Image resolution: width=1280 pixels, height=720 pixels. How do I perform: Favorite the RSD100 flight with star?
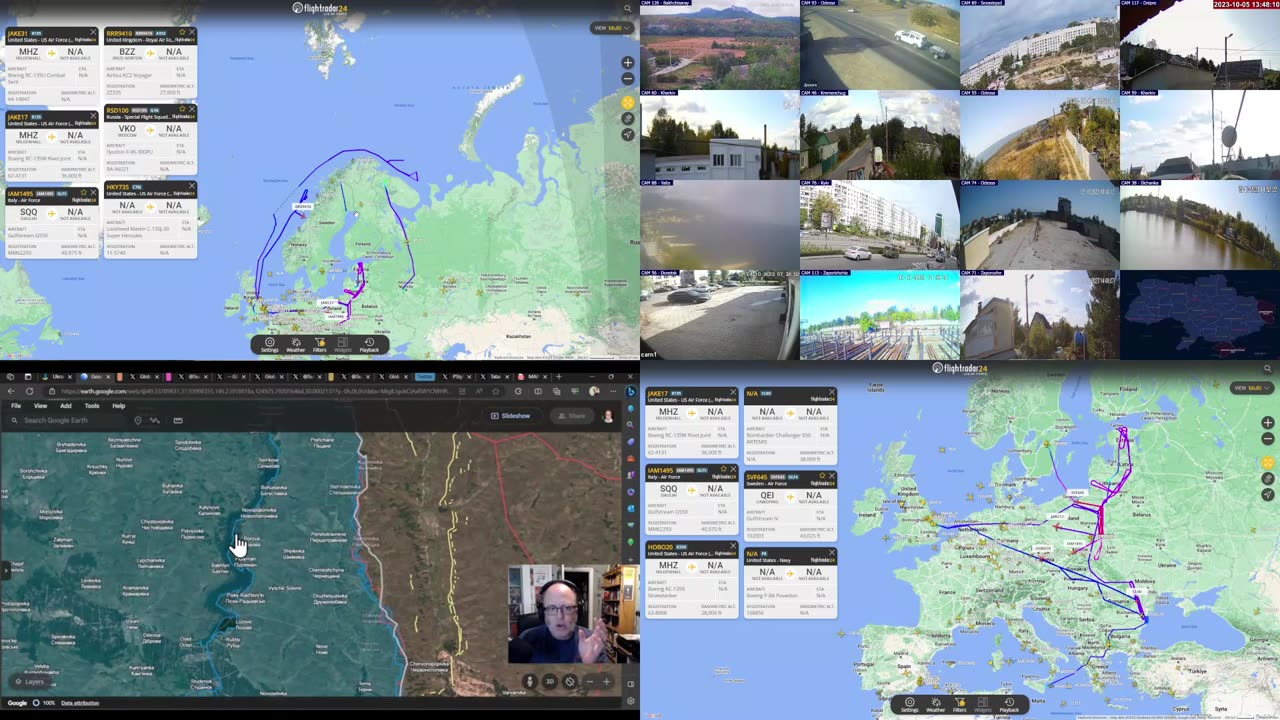pos(183,110)
